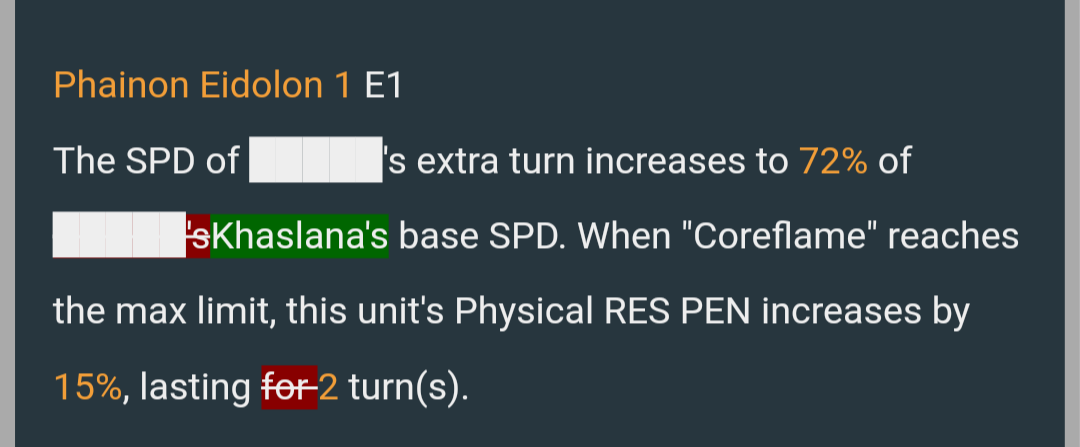Click the white redacted block before "Khaslana's"
Viewport: 1080px width, 447px height.
(119, 236)
